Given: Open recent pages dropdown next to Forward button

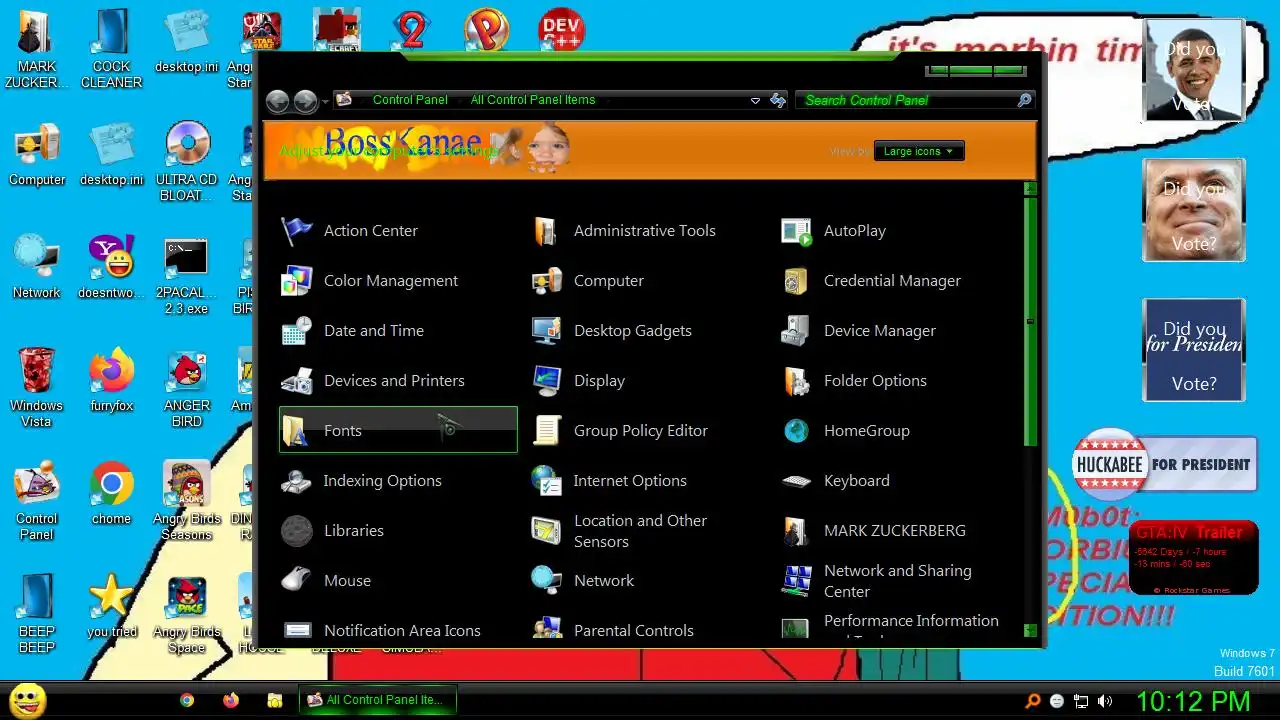Looking at the screenshot, I should point(325,102).
